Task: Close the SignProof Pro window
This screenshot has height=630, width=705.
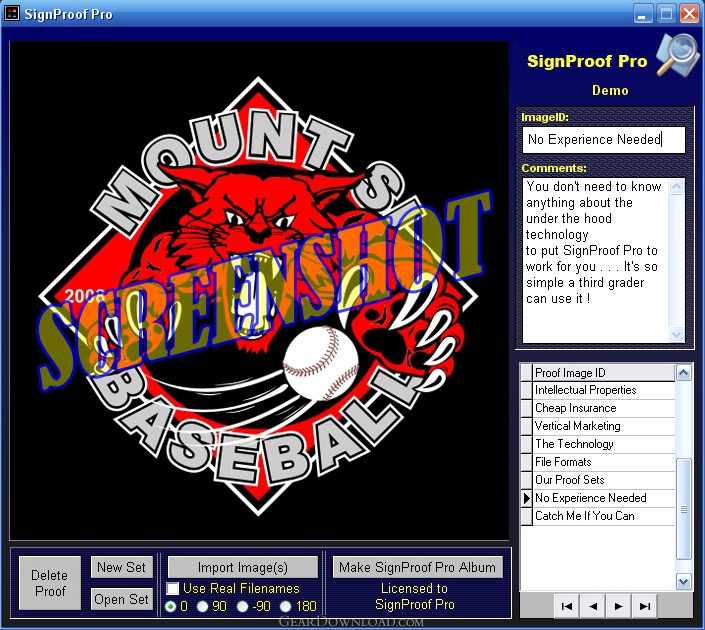Action: point(689,13)
